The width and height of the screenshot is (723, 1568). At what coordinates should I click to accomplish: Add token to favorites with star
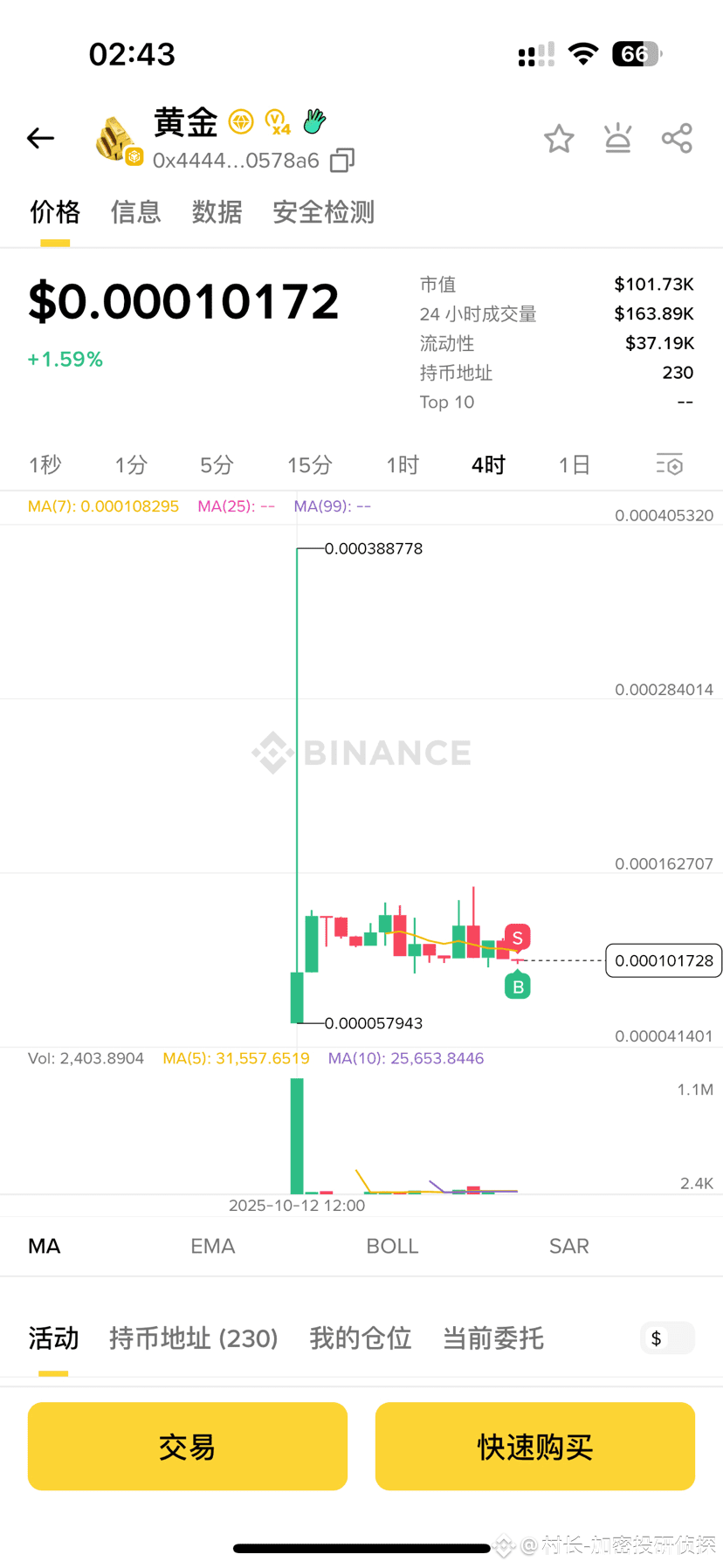pyautogui.click(x=559, y=139)
